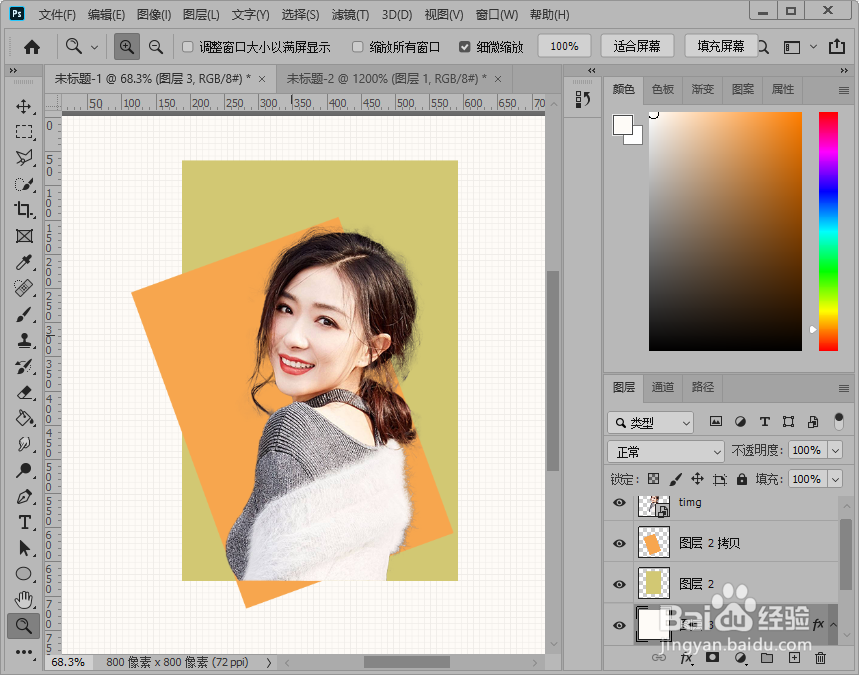859x675 pixels.
Task: Open the 图层(L) menu
Action: [x=201, y=15]
